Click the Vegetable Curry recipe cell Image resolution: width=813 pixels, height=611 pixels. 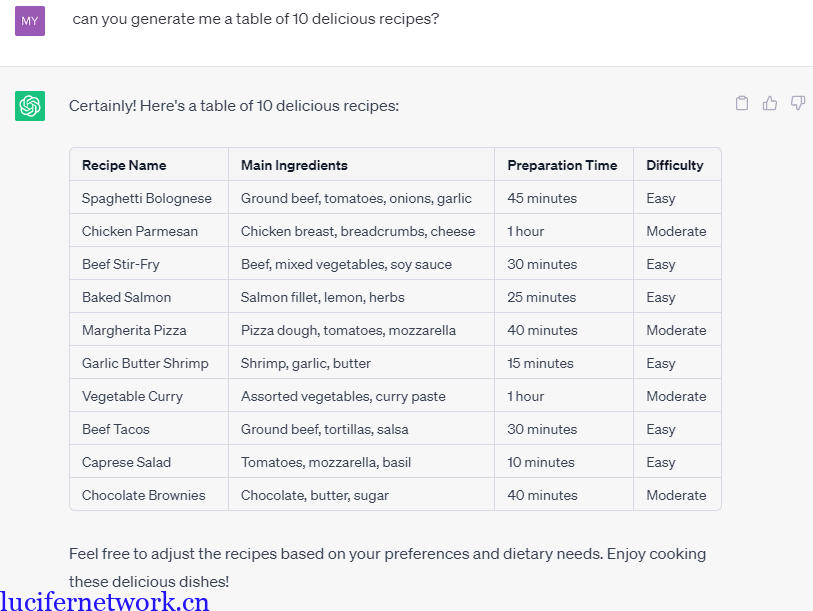[132, 396]
